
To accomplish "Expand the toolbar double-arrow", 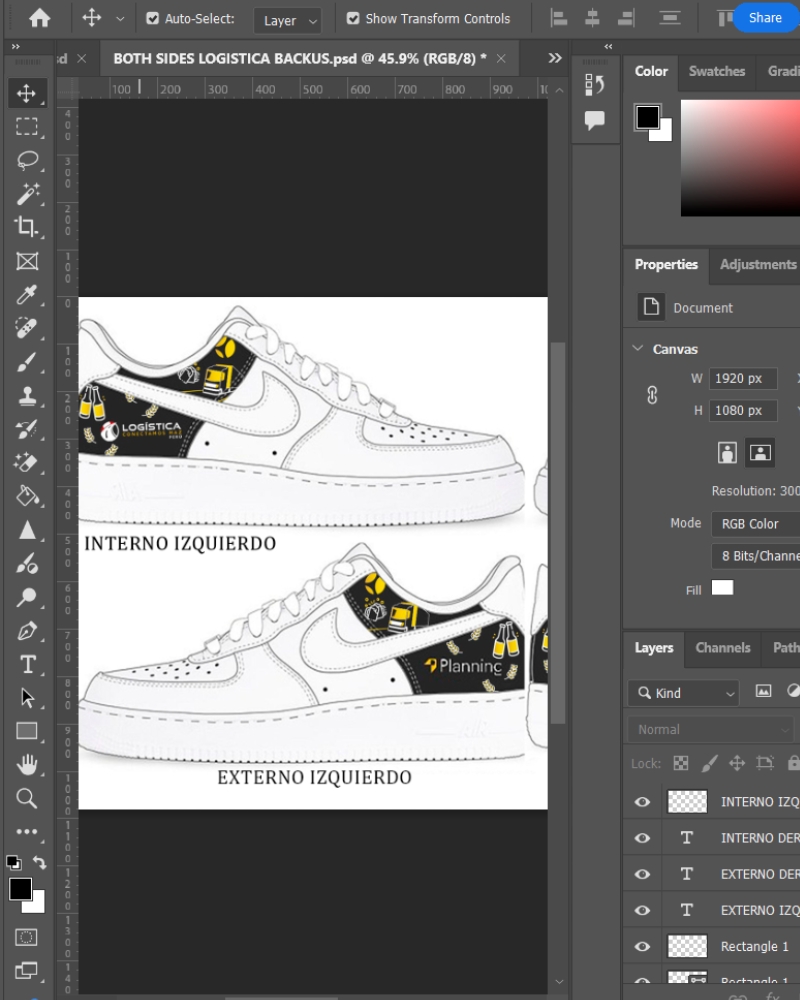I will coord(15,47).
